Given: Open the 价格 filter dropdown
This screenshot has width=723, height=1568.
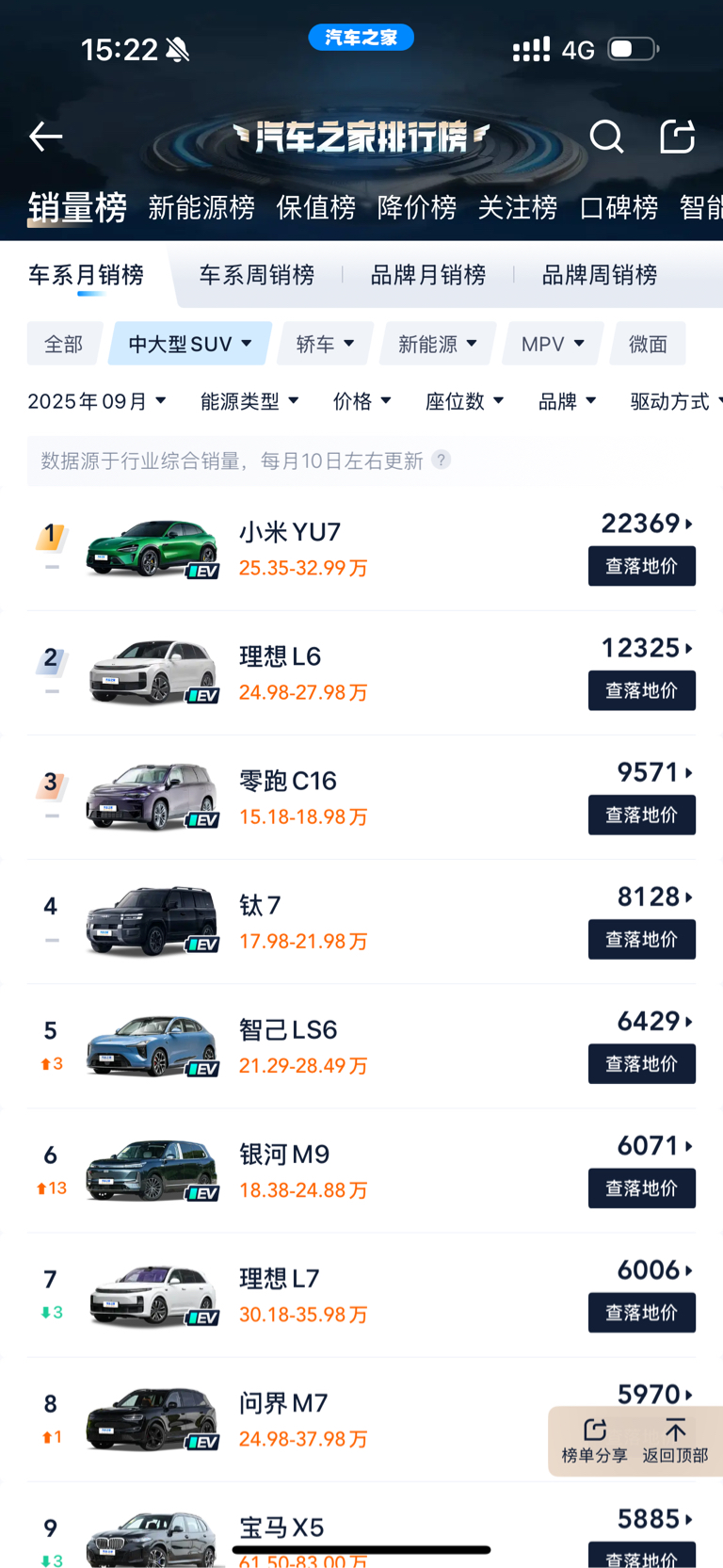Looking at the screenshot, I should 361,401.
